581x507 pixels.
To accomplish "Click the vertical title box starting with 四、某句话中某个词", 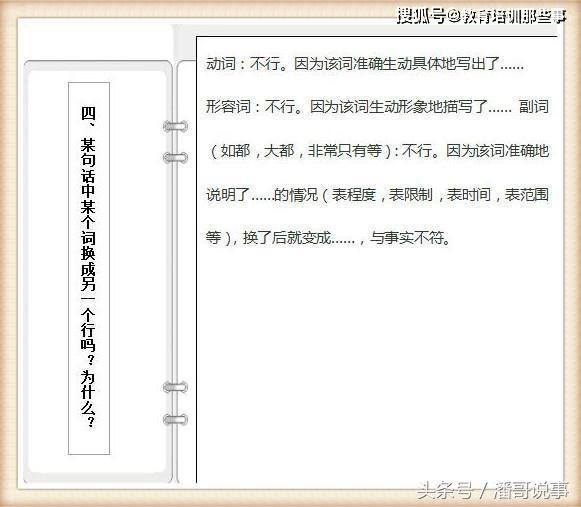I will pos(89,268).
